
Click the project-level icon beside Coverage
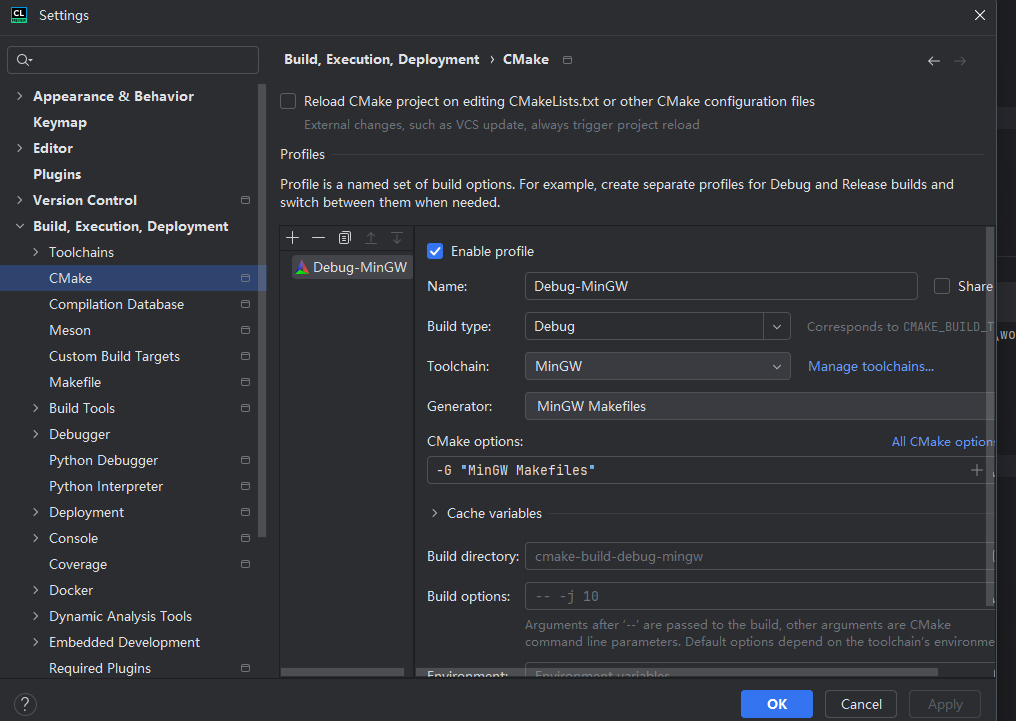246,564
